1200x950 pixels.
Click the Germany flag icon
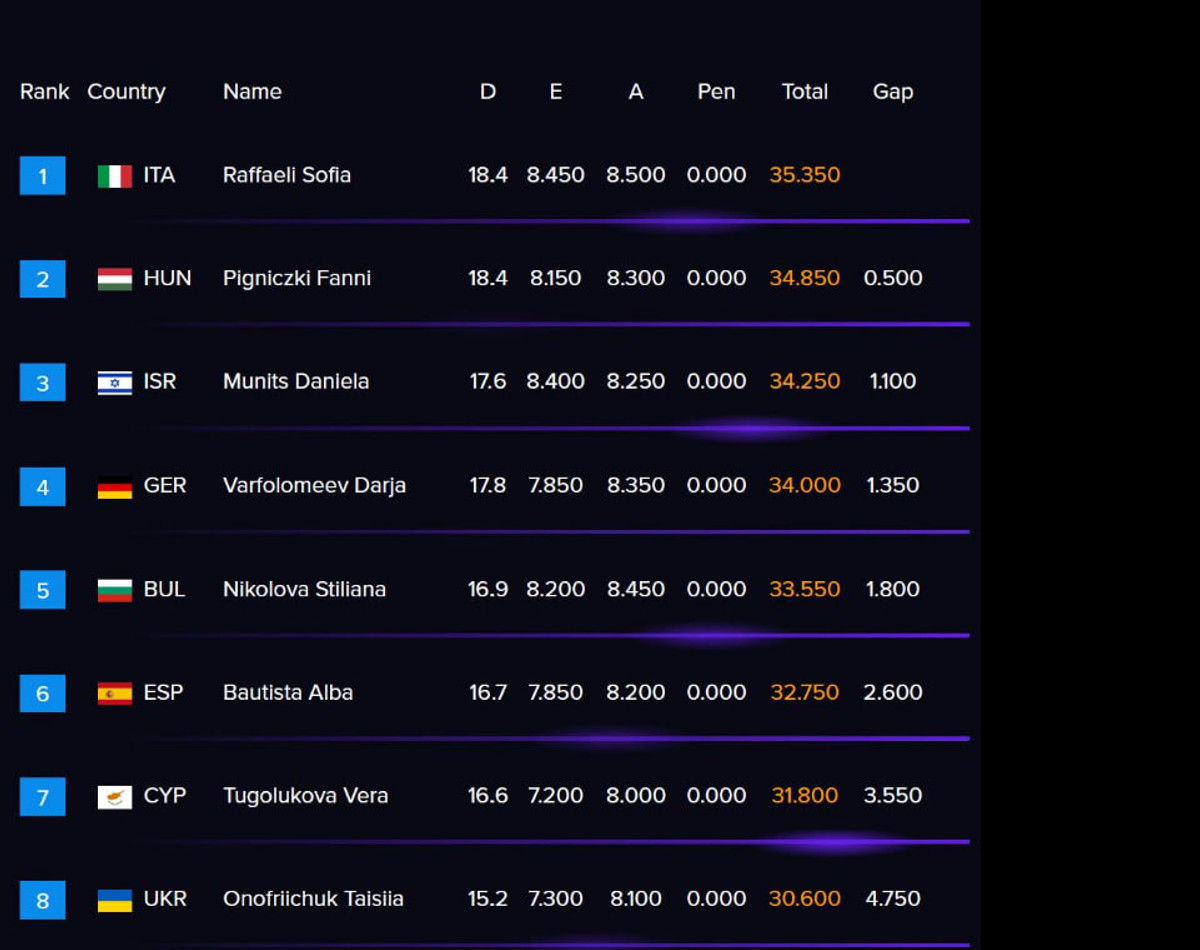114,487
